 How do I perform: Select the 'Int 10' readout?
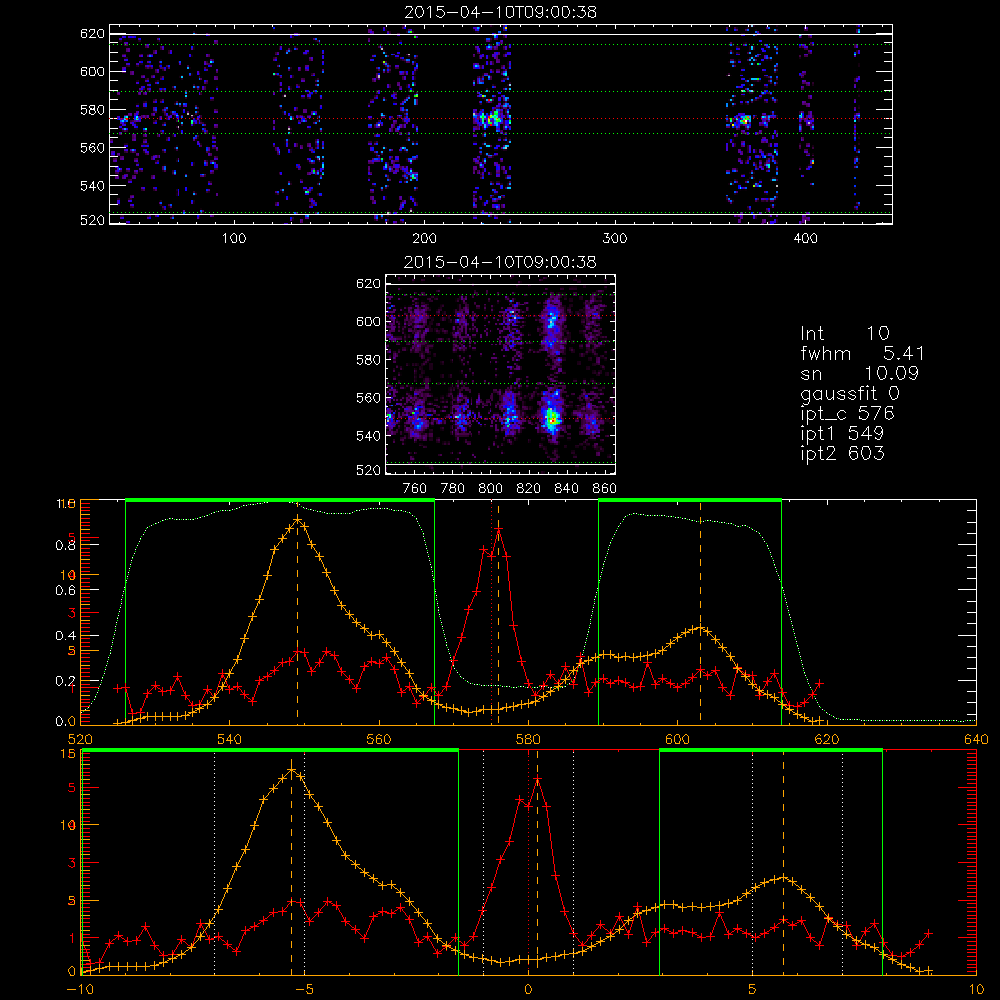[844, 333]
